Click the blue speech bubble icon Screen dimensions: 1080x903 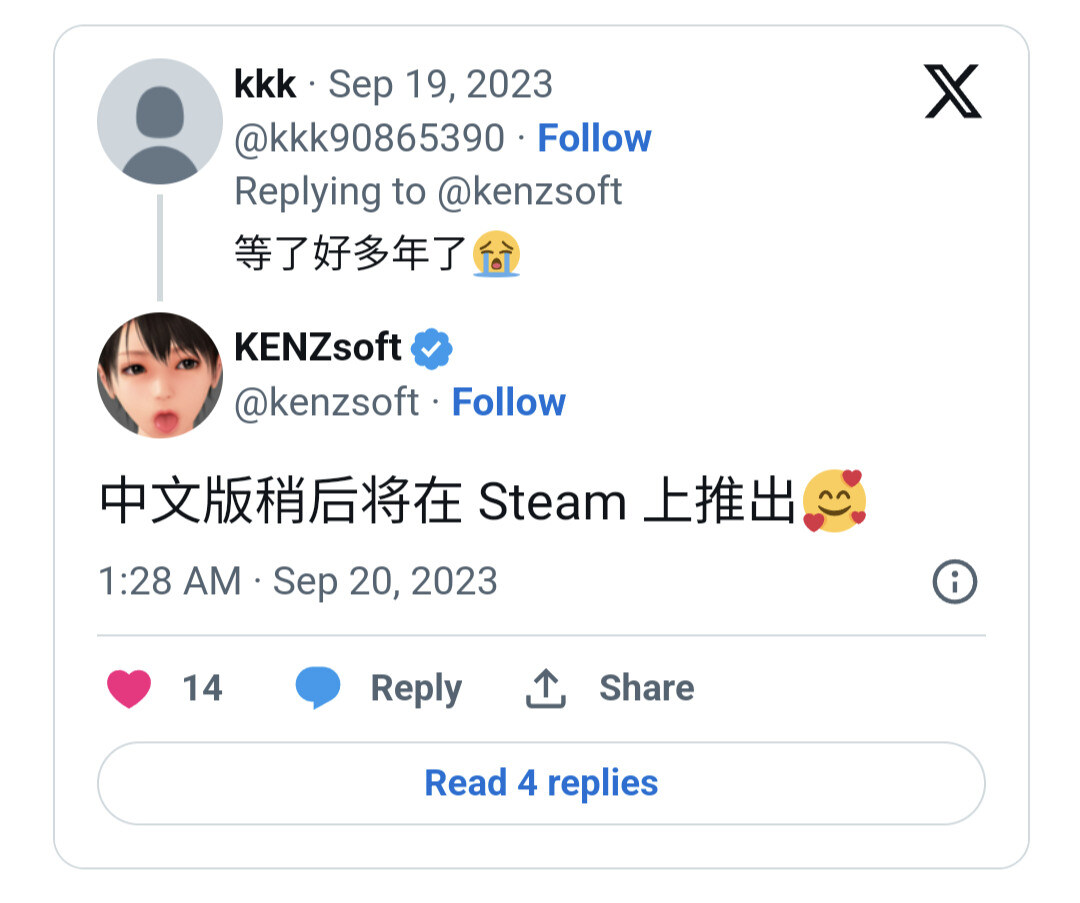pyautogui.click(x=318, y=688)
